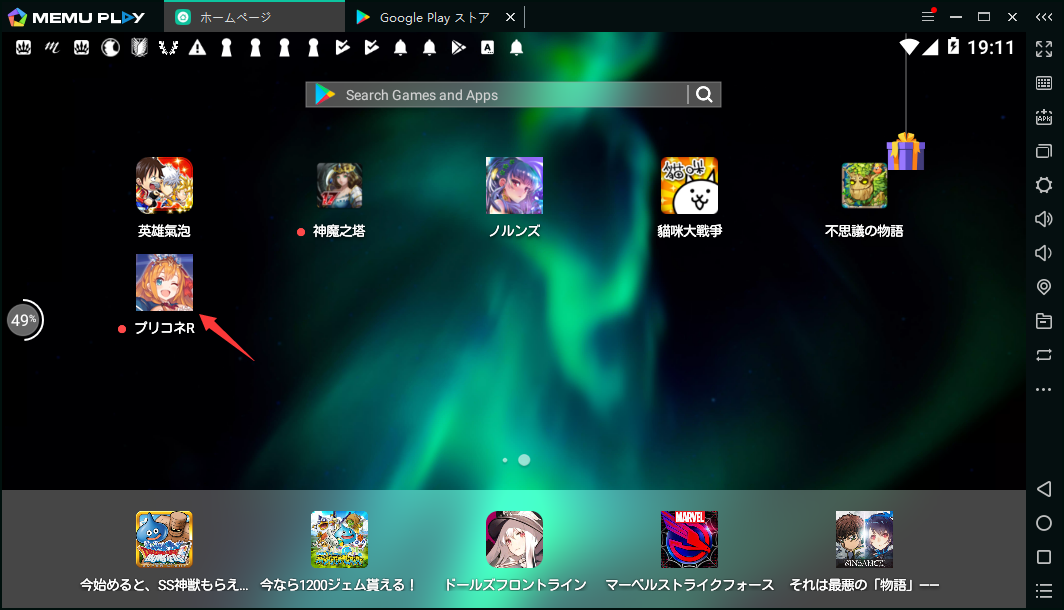This screenshot has width=1064, height=610.
Task: Toggle fullscreen with the expand icon
Action: (1044, 48)
